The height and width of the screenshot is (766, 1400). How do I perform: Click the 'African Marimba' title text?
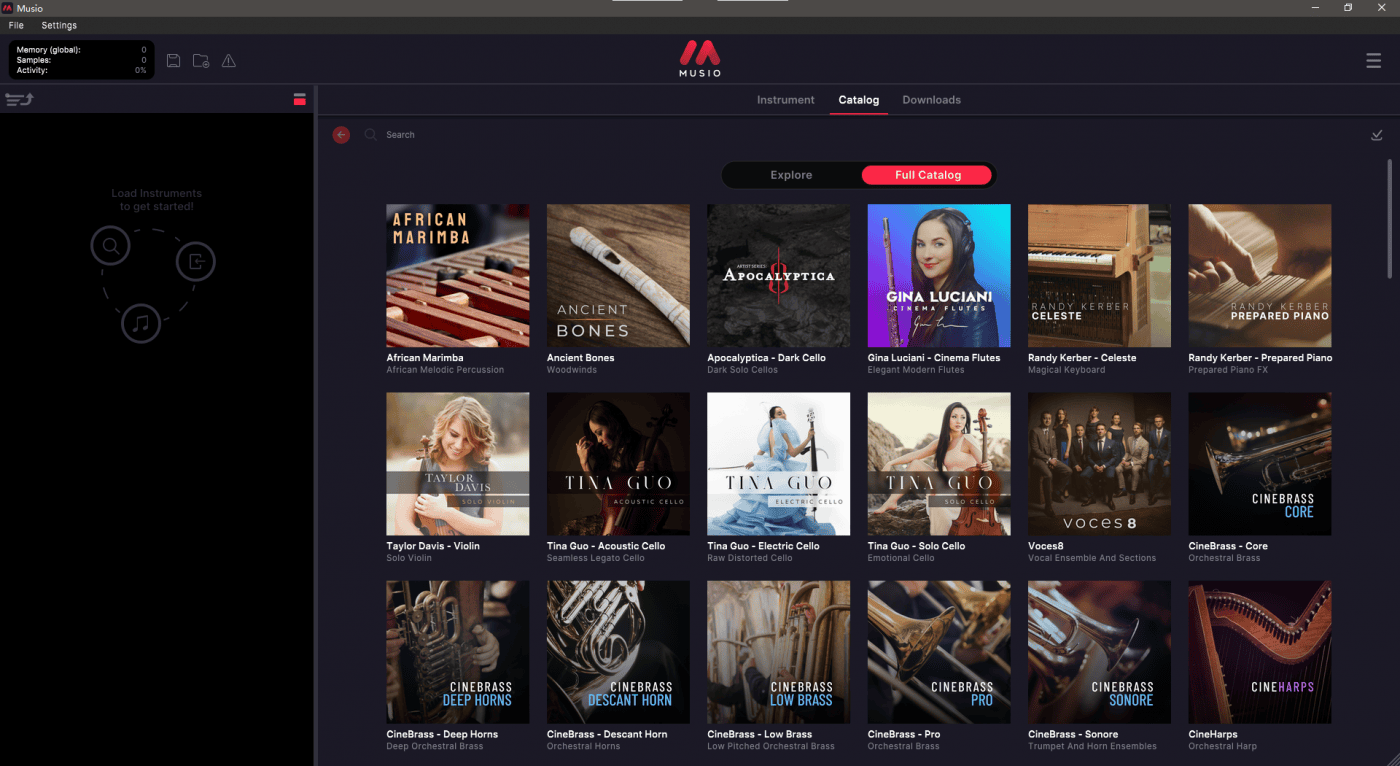click(425, 358)
